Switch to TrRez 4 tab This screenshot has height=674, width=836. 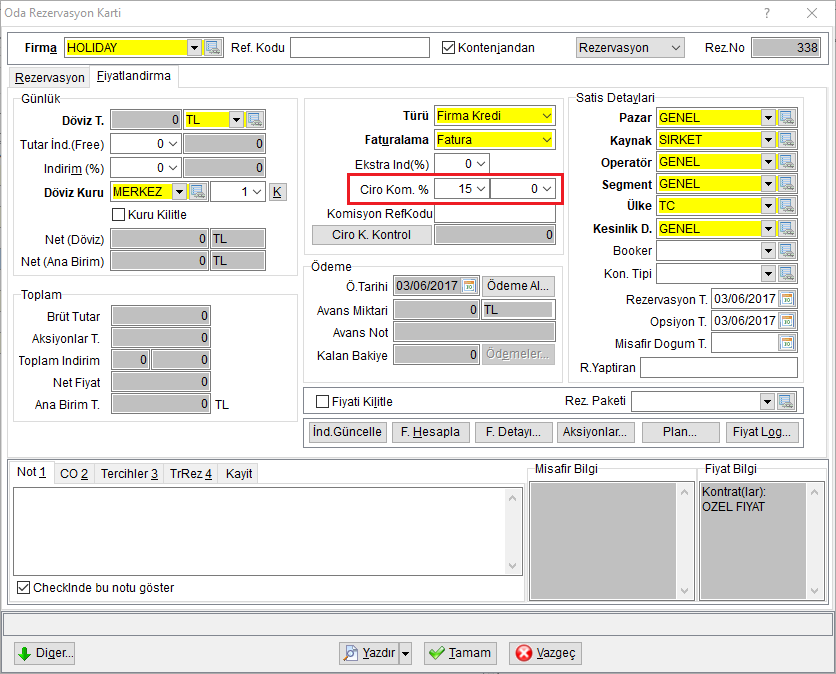pyautogui.click(x=191, y=474)
